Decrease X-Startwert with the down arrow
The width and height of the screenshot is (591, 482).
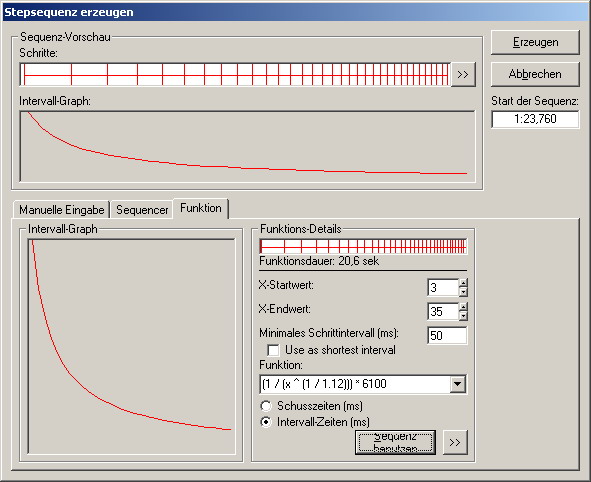pyautogui.click(x=463, y=292)
